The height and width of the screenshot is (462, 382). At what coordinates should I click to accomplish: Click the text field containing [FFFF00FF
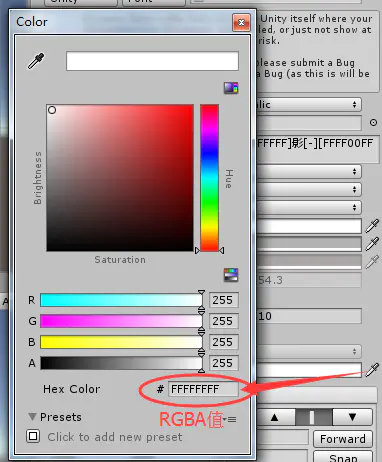(318, 149)
